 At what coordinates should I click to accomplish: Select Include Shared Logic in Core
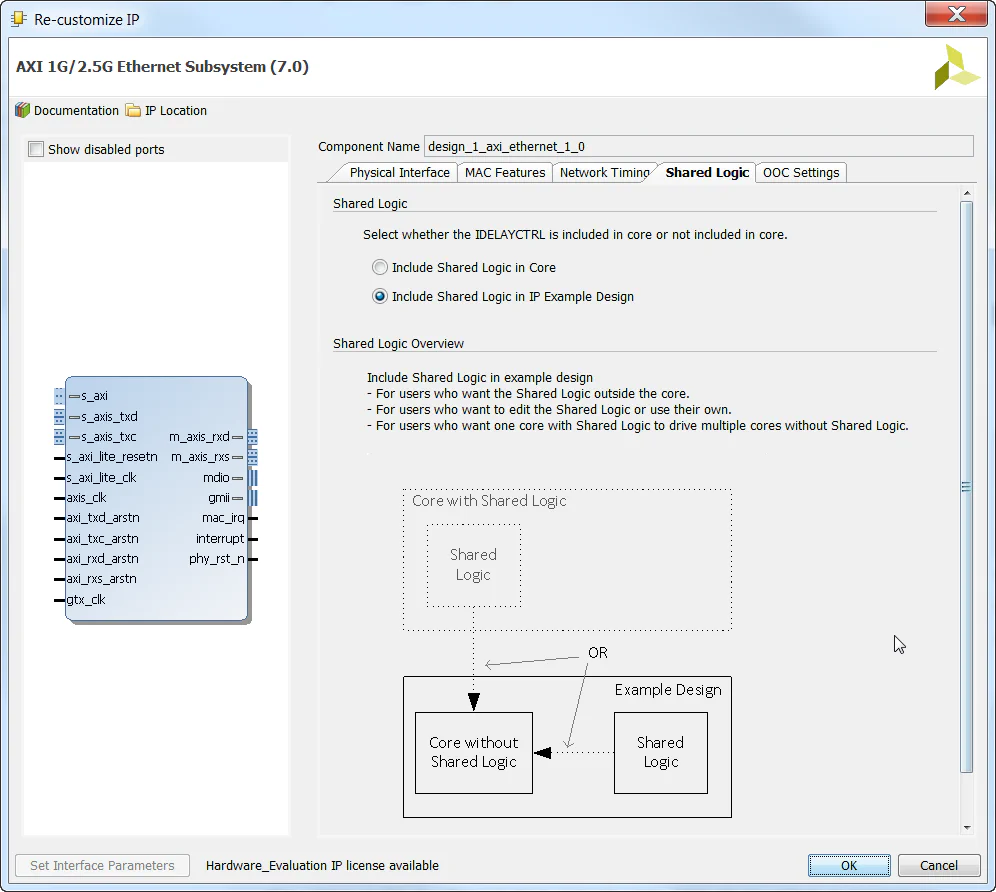(x=380, y=267)
